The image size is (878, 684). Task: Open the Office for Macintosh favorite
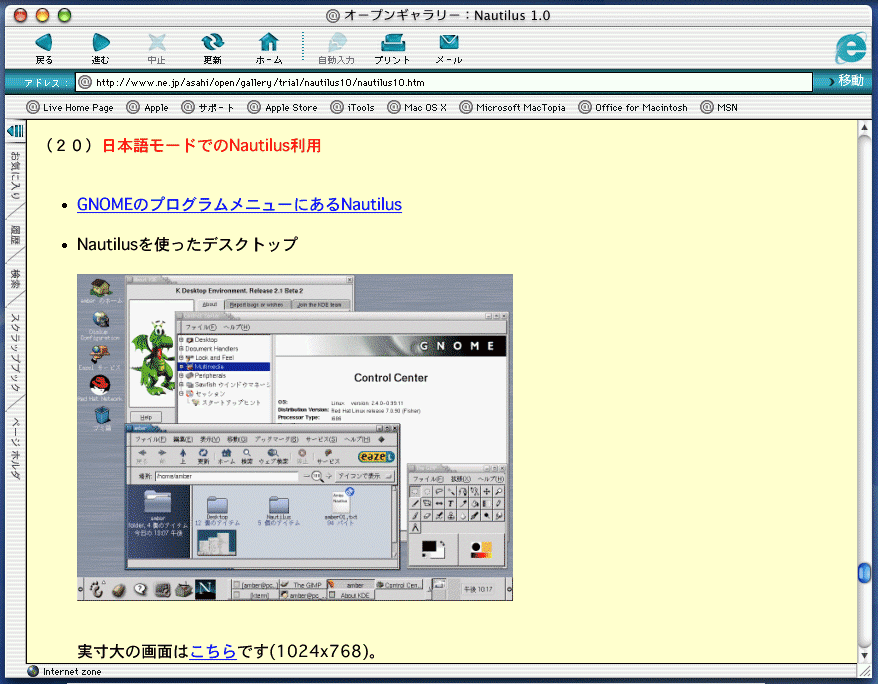(x=633, y=107)
